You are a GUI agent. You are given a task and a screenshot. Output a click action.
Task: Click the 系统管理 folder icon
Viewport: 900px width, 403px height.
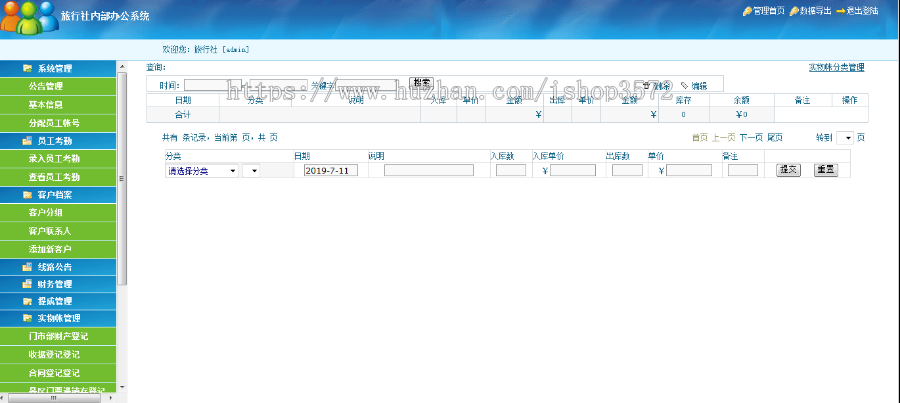27,68
